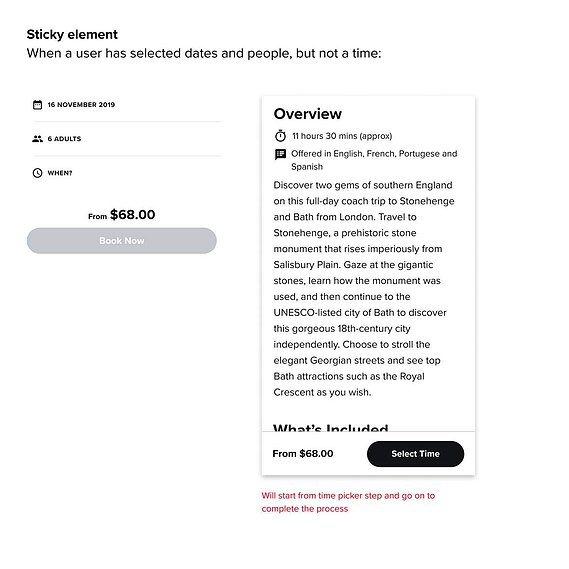Click the Sticky element title
569x569 pixels.
(x=72, y=34)
